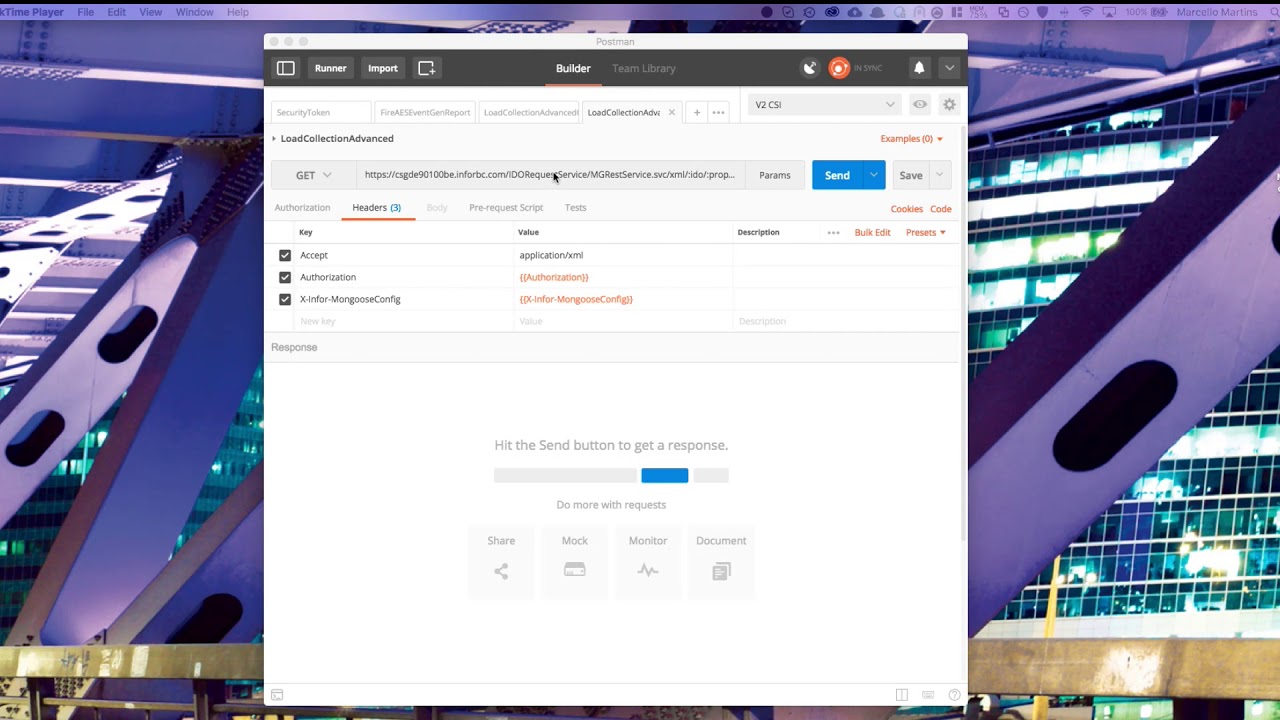The image size is (1280, 720).
Task: Open the Save button dropdown arrow
Action: point(940,175)
